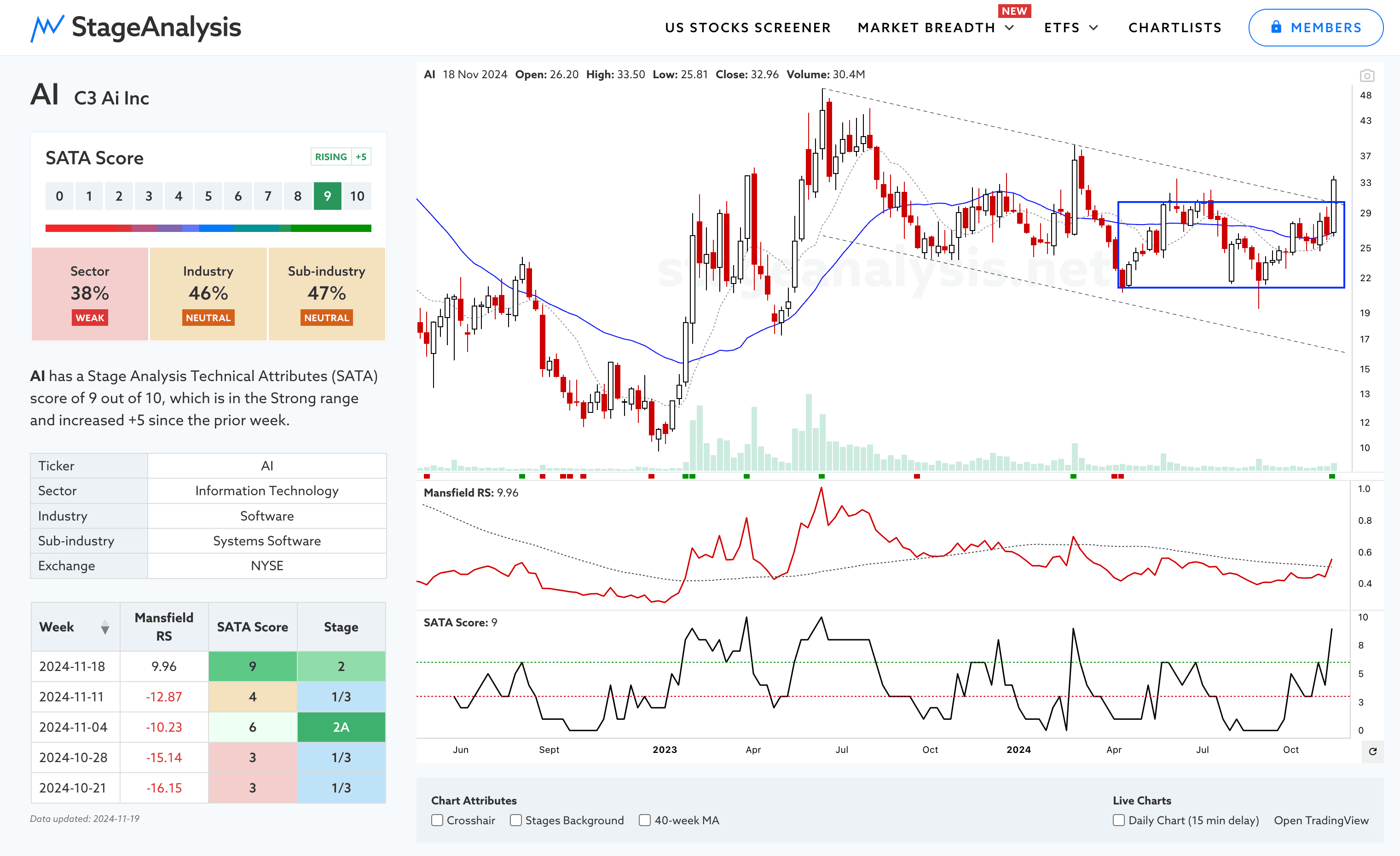Screen dimensions: 1400x856
Task: Expand the ETFs dropdown chevron
Action: (x=1093, y=28)
